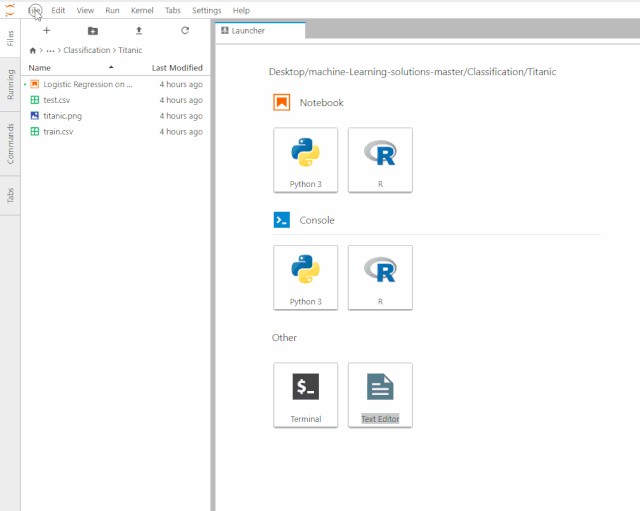Open the Edit menu

pos(58,10)
